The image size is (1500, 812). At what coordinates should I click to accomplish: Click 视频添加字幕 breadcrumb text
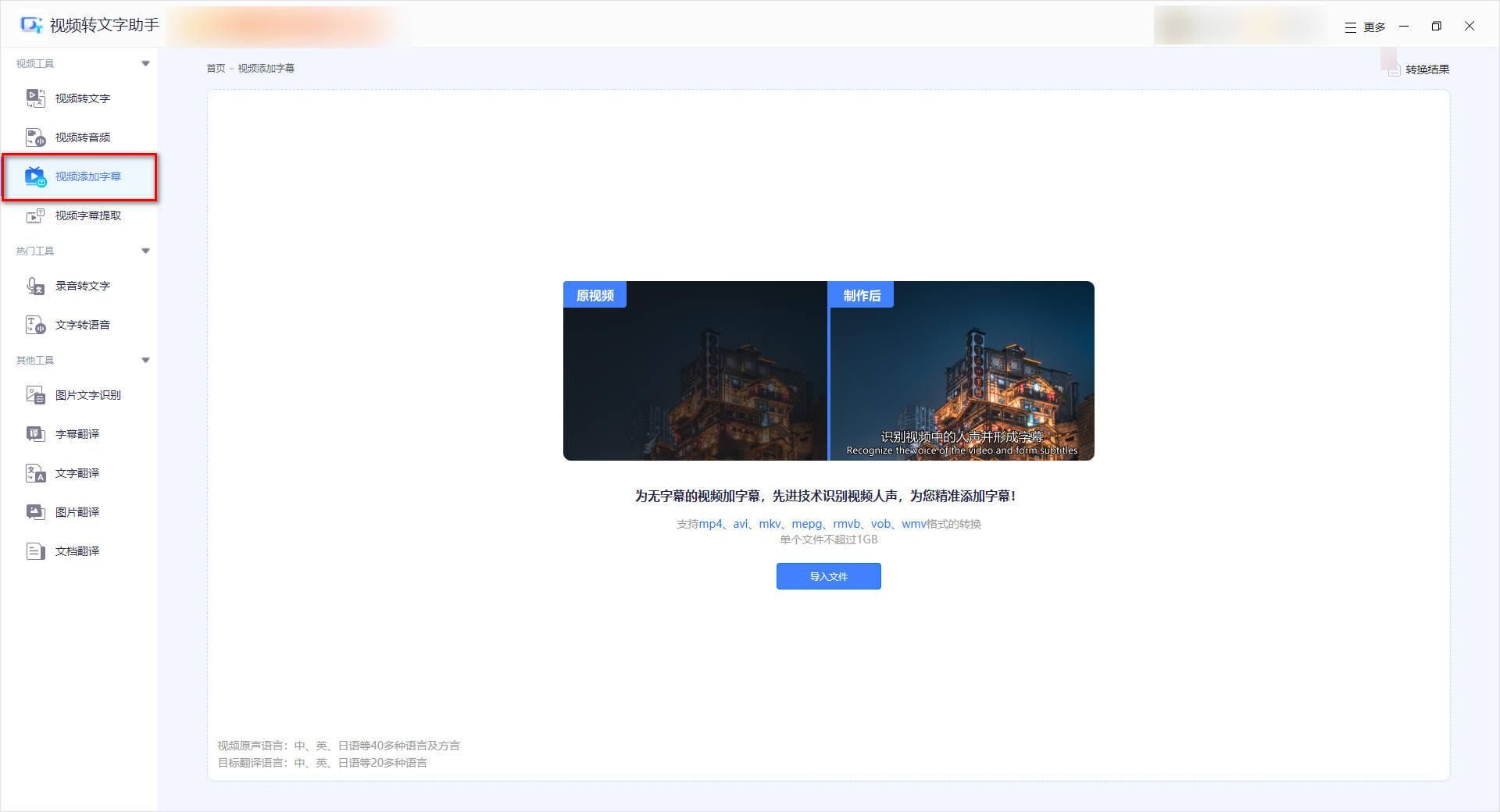tap(266, 69)
